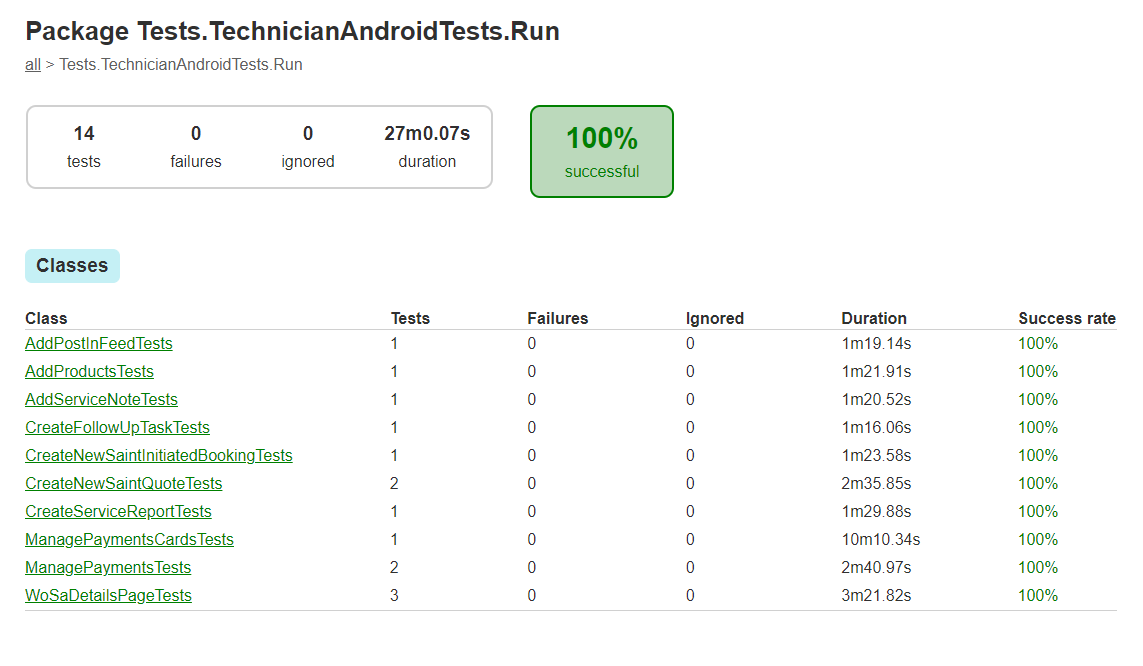Open CreateFollowUpTaskTests class link

[117, 428]
